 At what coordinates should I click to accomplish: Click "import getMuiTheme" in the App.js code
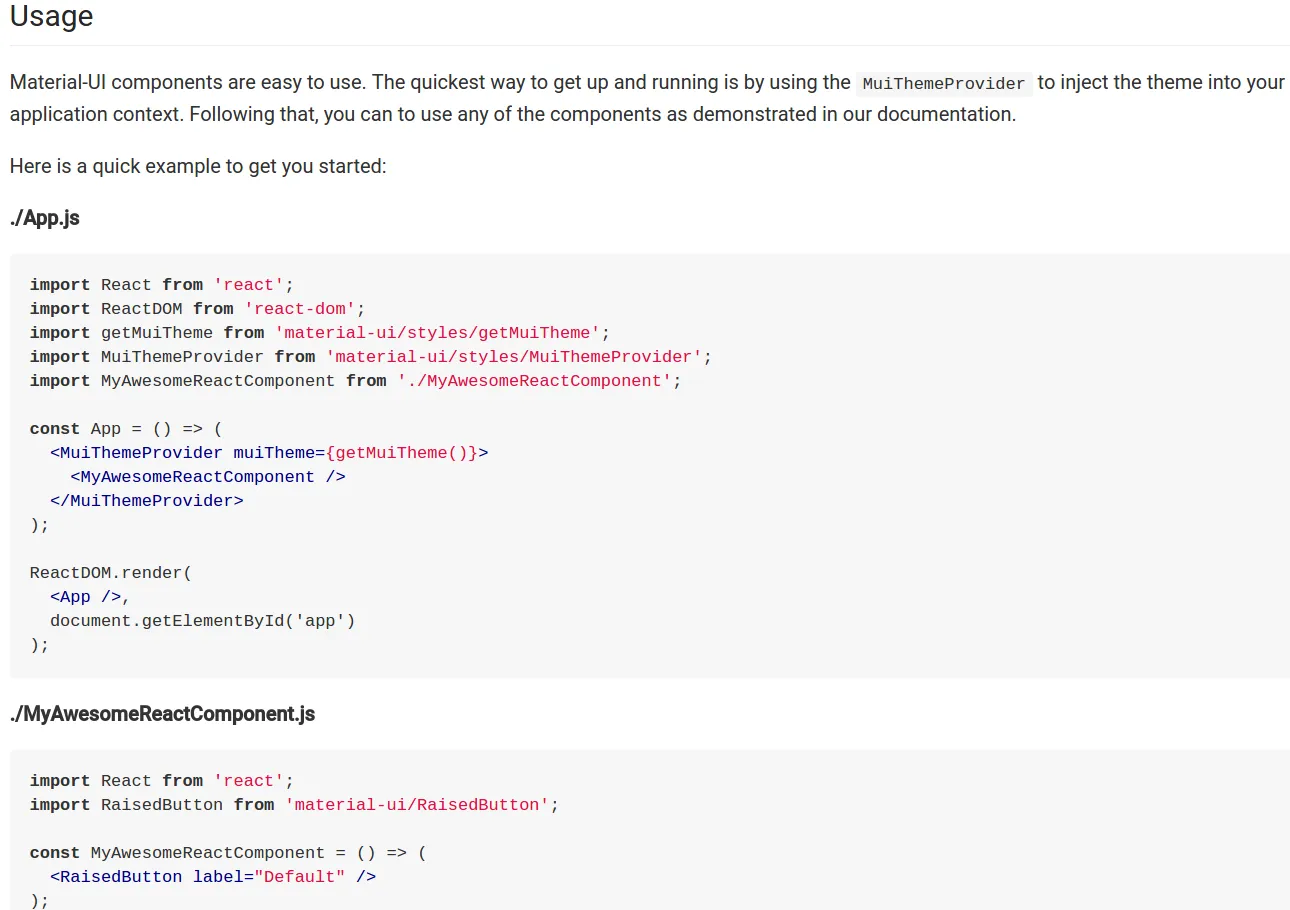(x=121, y=333)
